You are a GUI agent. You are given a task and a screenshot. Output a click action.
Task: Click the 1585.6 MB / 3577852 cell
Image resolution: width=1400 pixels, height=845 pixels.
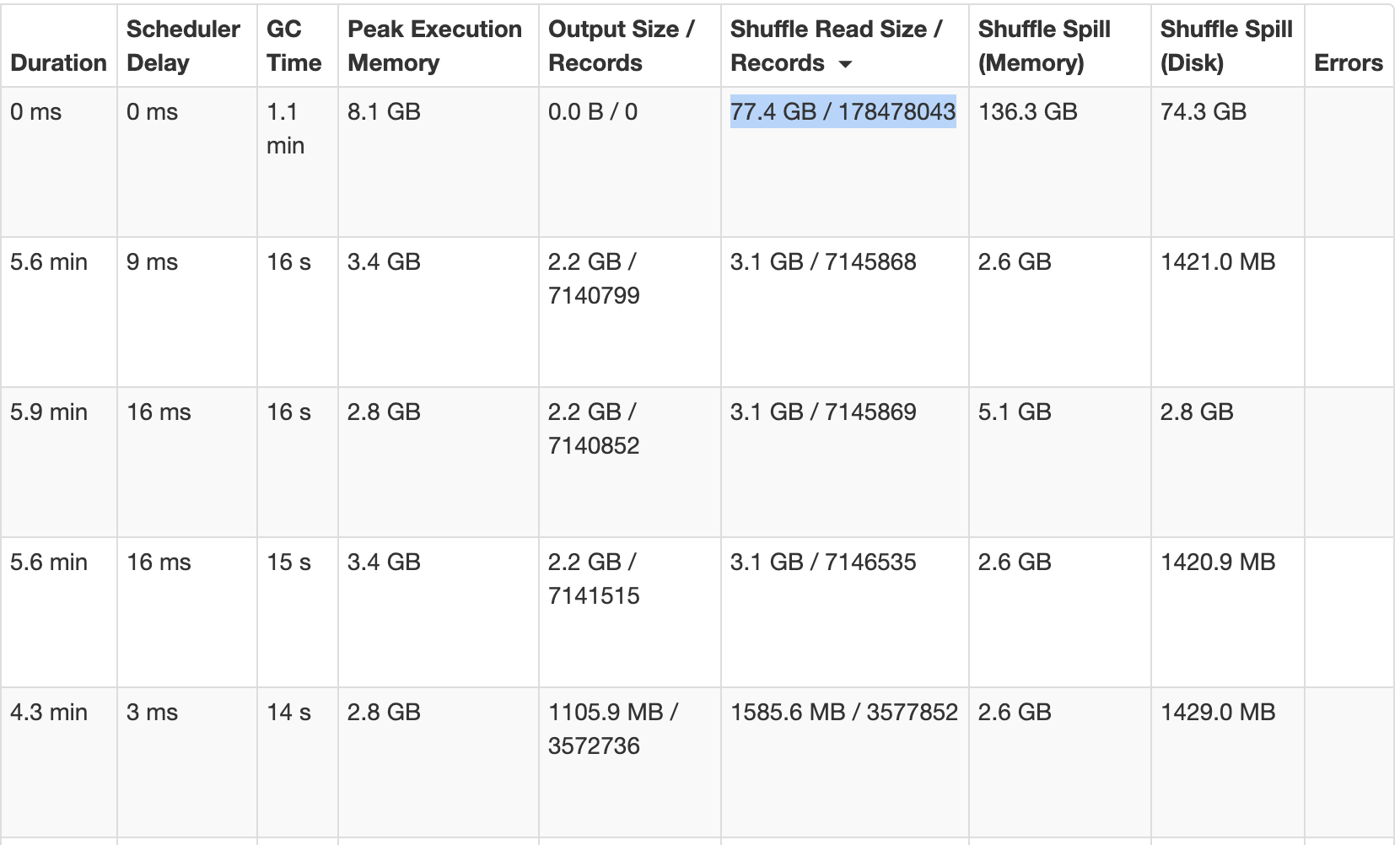844,712
